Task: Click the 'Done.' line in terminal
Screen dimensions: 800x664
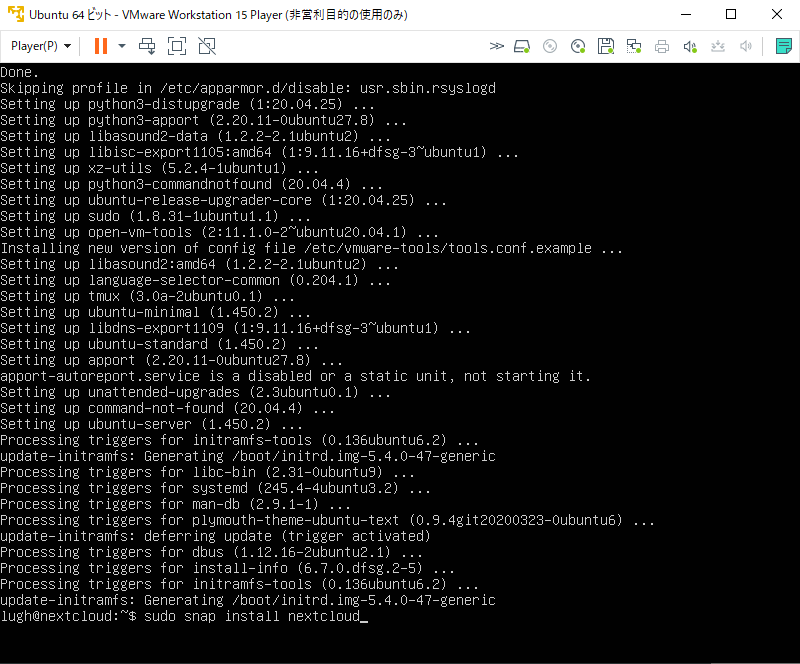Action: (19, 72)
